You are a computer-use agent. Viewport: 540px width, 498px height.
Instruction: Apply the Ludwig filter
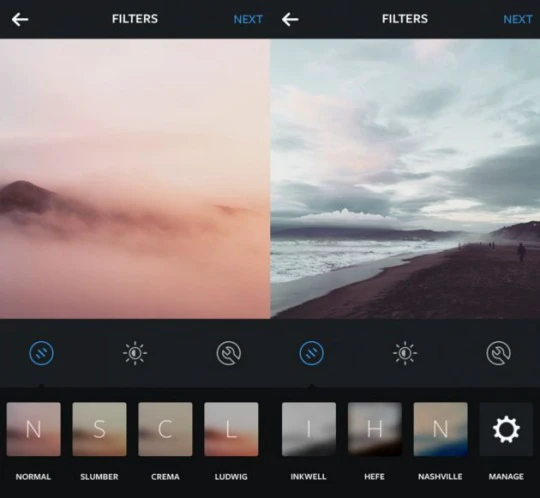click(231, 429)
